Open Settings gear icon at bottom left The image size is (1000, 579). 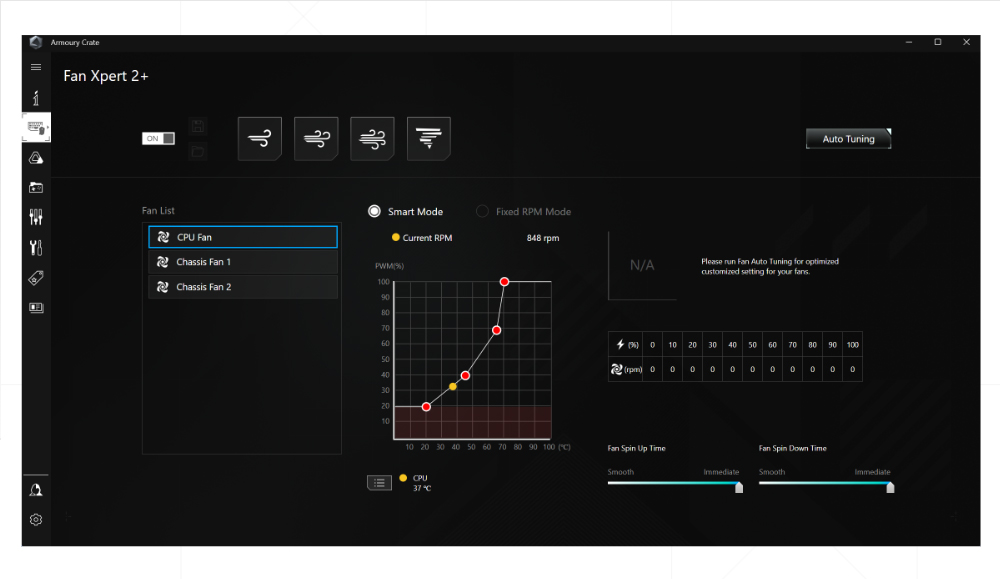[36, 519]
